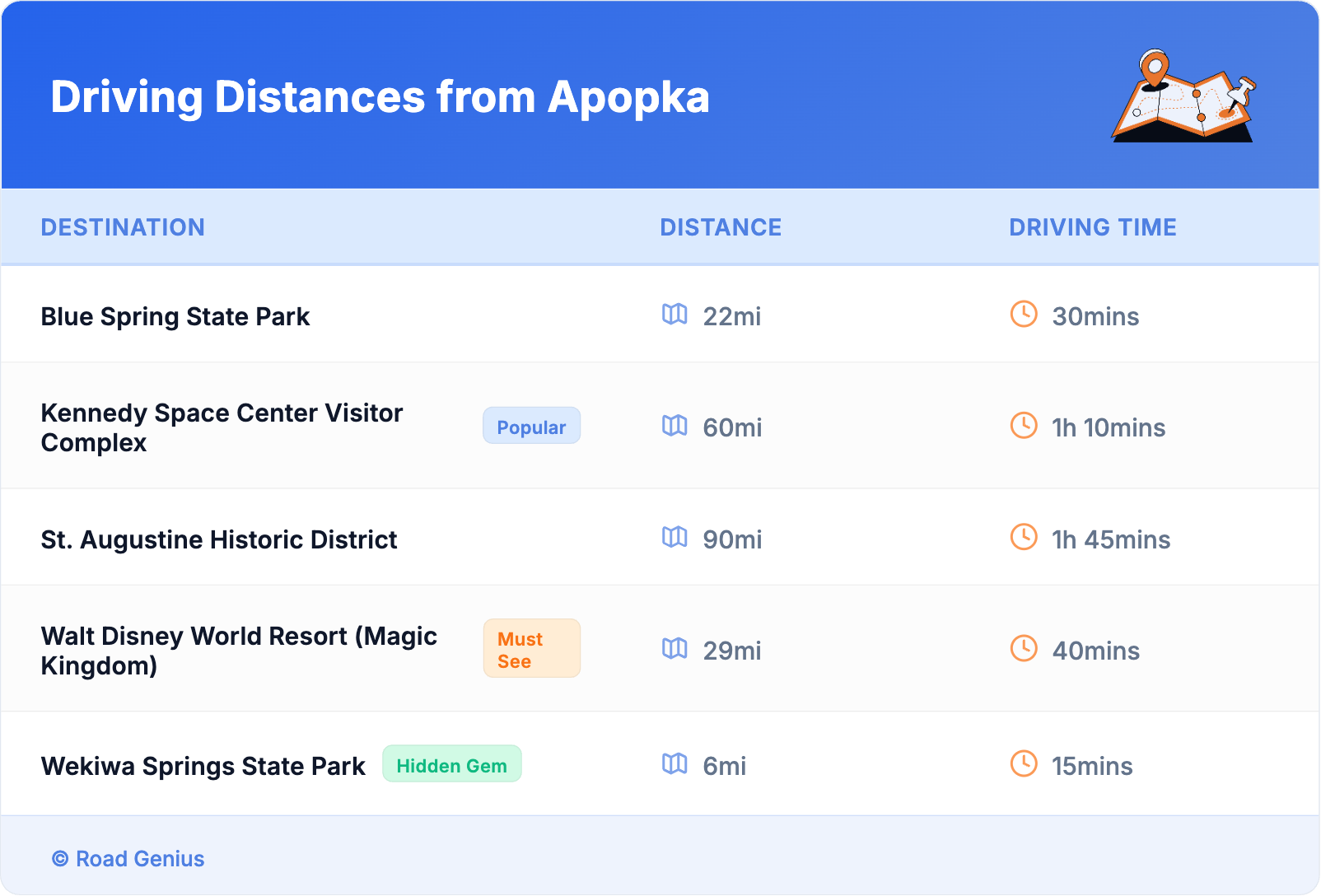Click map icon beside 60mi distance
This screenshot has width=1321, height=896.
[x=675, y=426]
